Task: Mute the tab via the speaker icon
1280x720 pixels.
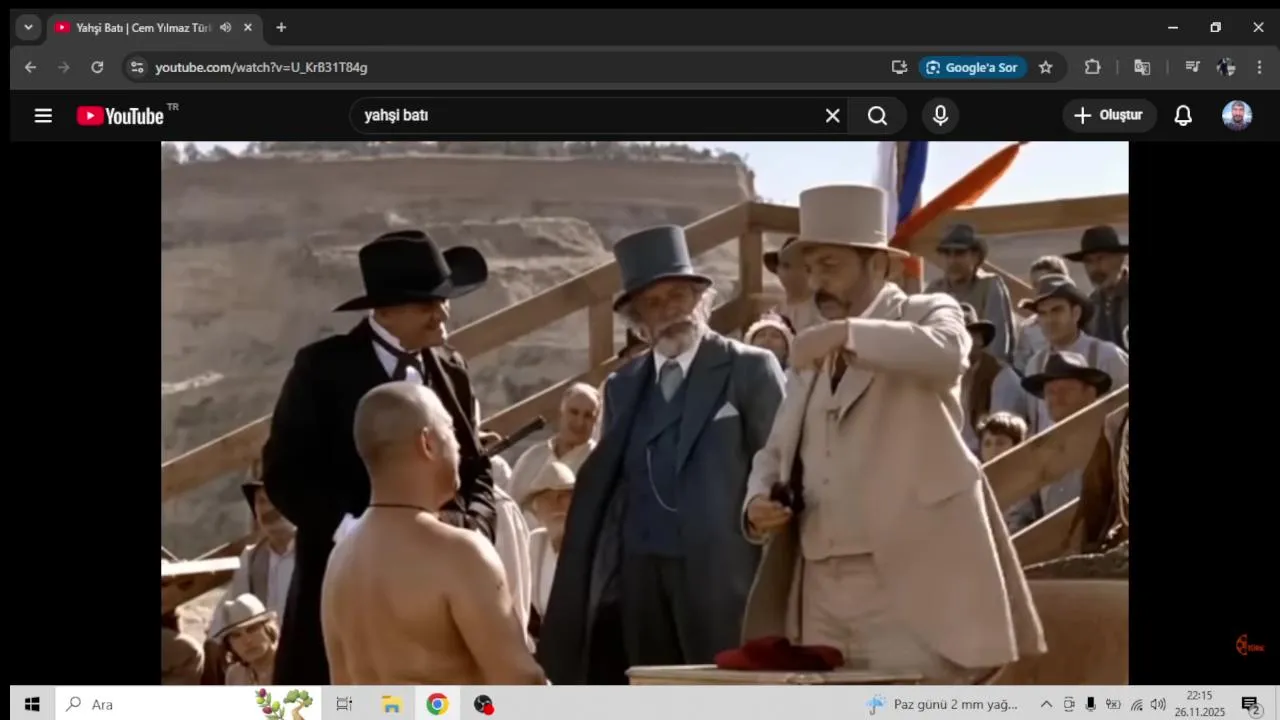Action: (x=225, y=28)
